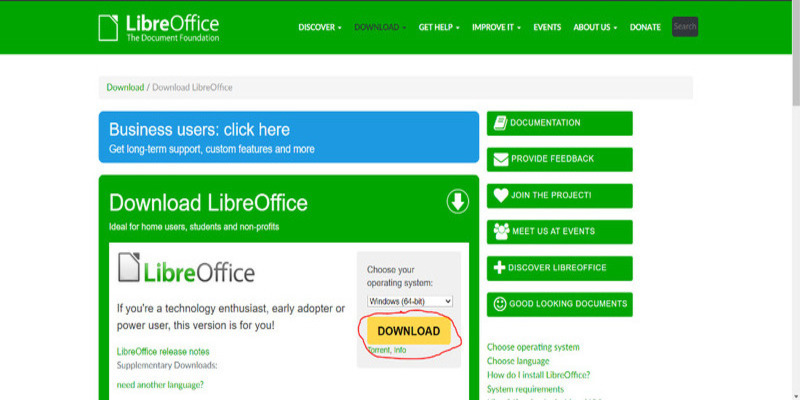The height and width of the screenshot is (400, 800).
Task: Open the System requirements link
Action: tap(525, 389)
